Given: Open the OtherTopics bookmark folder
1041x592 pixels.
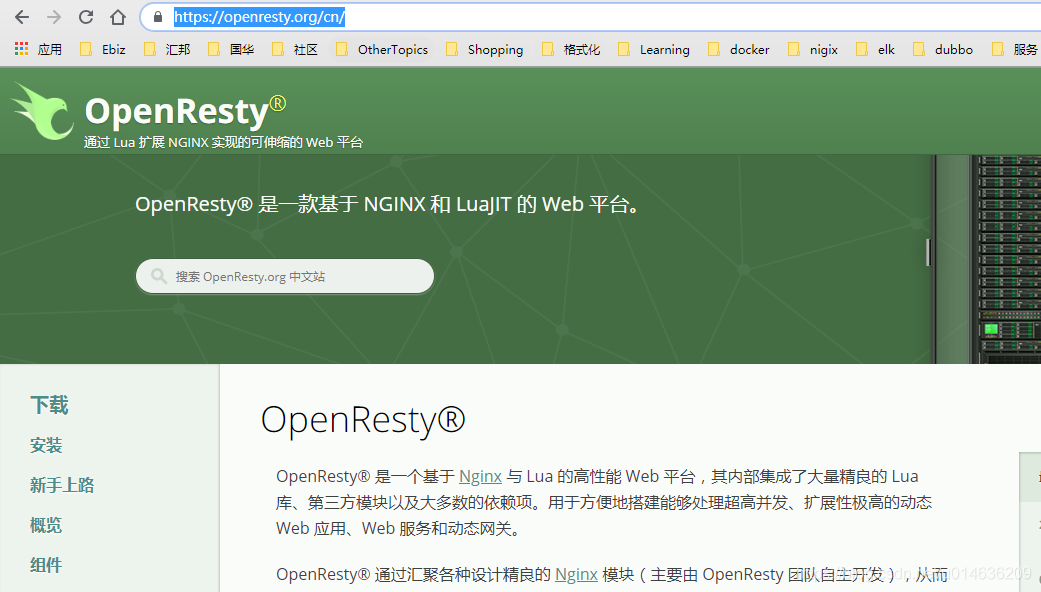Looking at the screenshot, I should coord(382,49).
